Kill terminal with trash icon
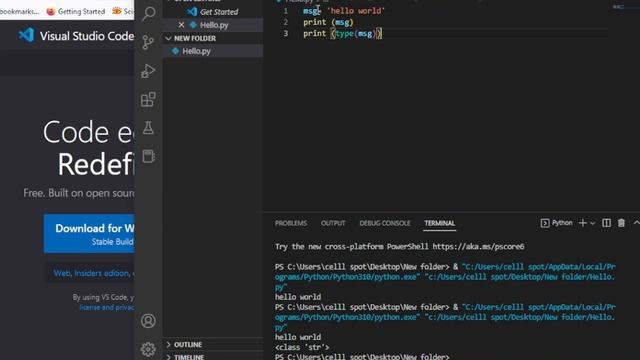 (621, 223)
